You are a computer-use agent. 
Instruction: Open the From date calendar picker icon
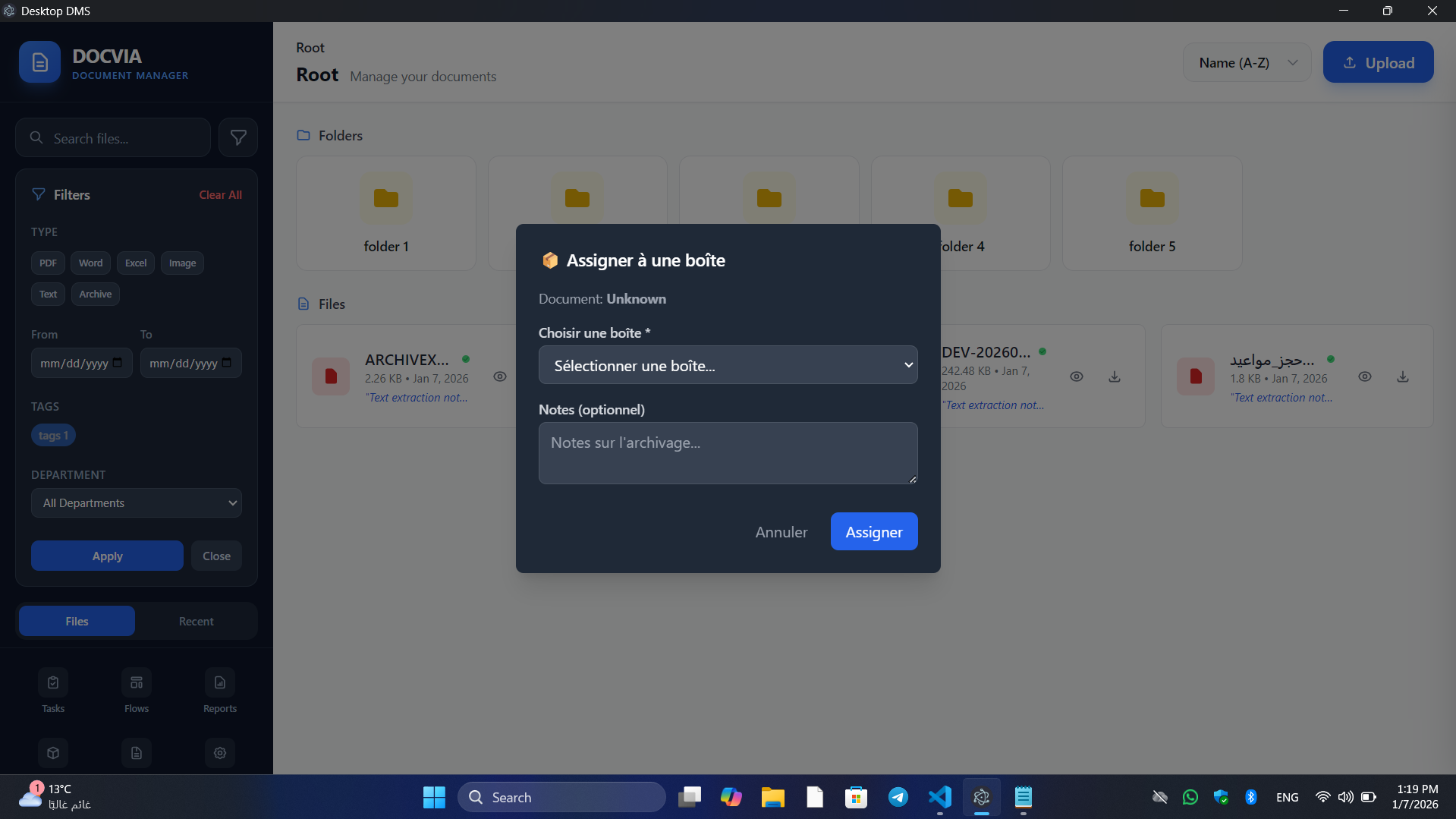(118, 363)
